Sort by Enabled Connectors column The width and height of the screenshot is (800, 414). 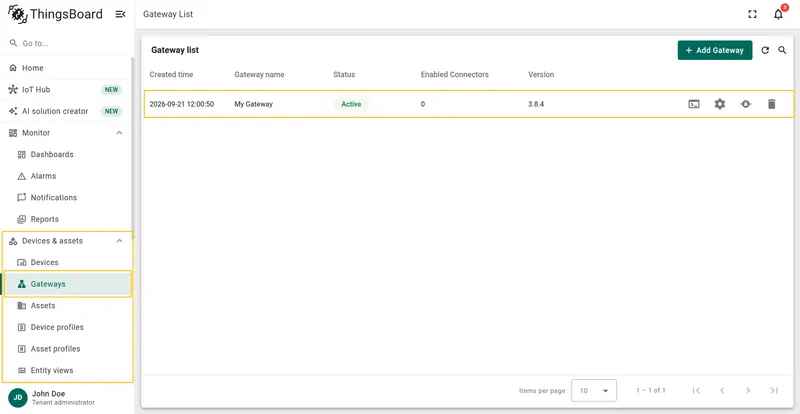coord(455,75)
